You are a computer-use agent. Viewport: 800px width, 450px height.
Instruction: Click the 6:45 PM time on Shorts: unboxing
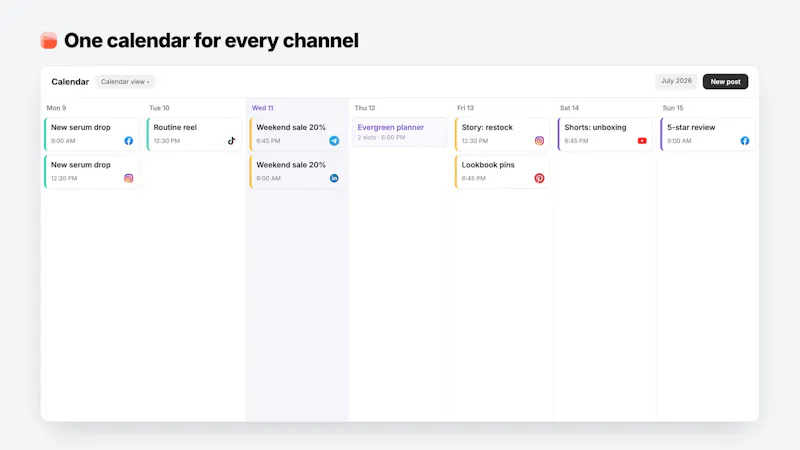click(577, 141)
